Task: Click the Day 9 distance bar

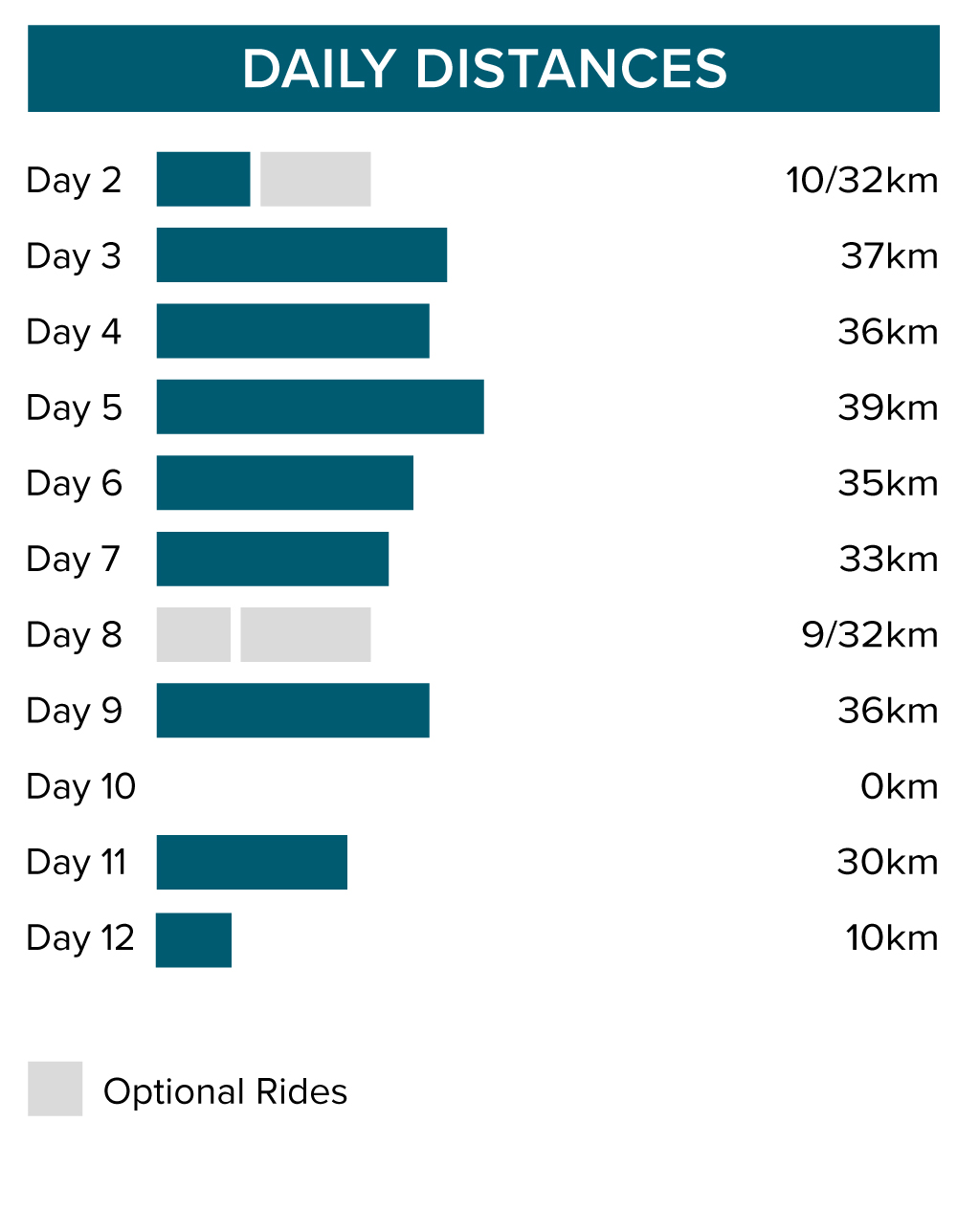Action: [293, 711]
